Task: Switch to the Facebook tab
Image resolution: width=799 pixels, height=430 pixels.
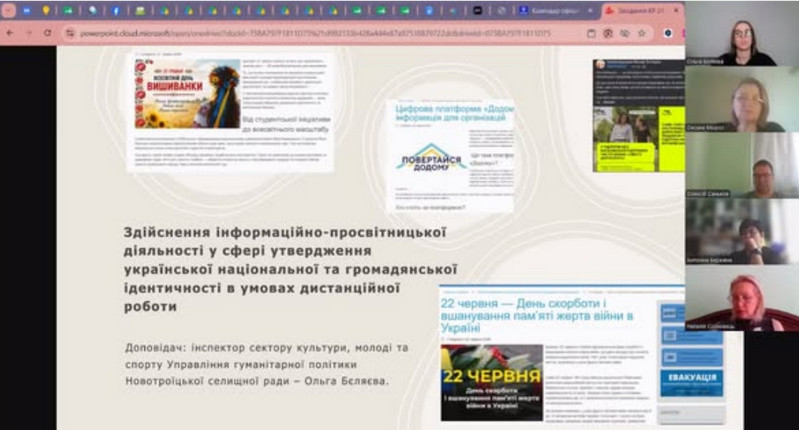Action: [116, 10]
